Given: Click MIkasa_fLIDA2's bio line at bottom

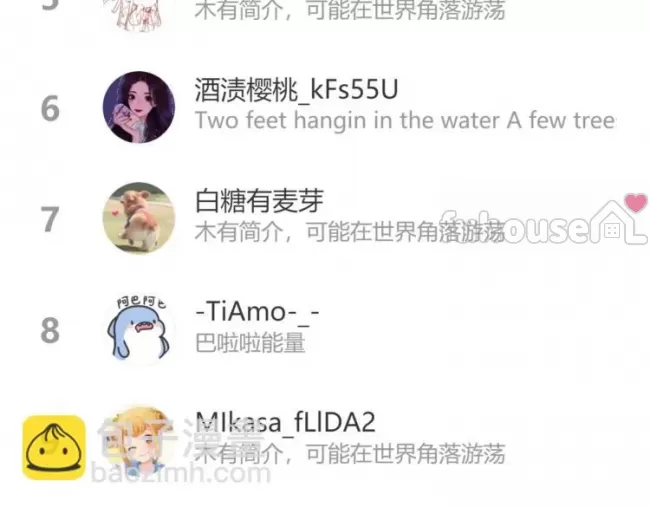Looking at the screenshot, I should (350, 453).
